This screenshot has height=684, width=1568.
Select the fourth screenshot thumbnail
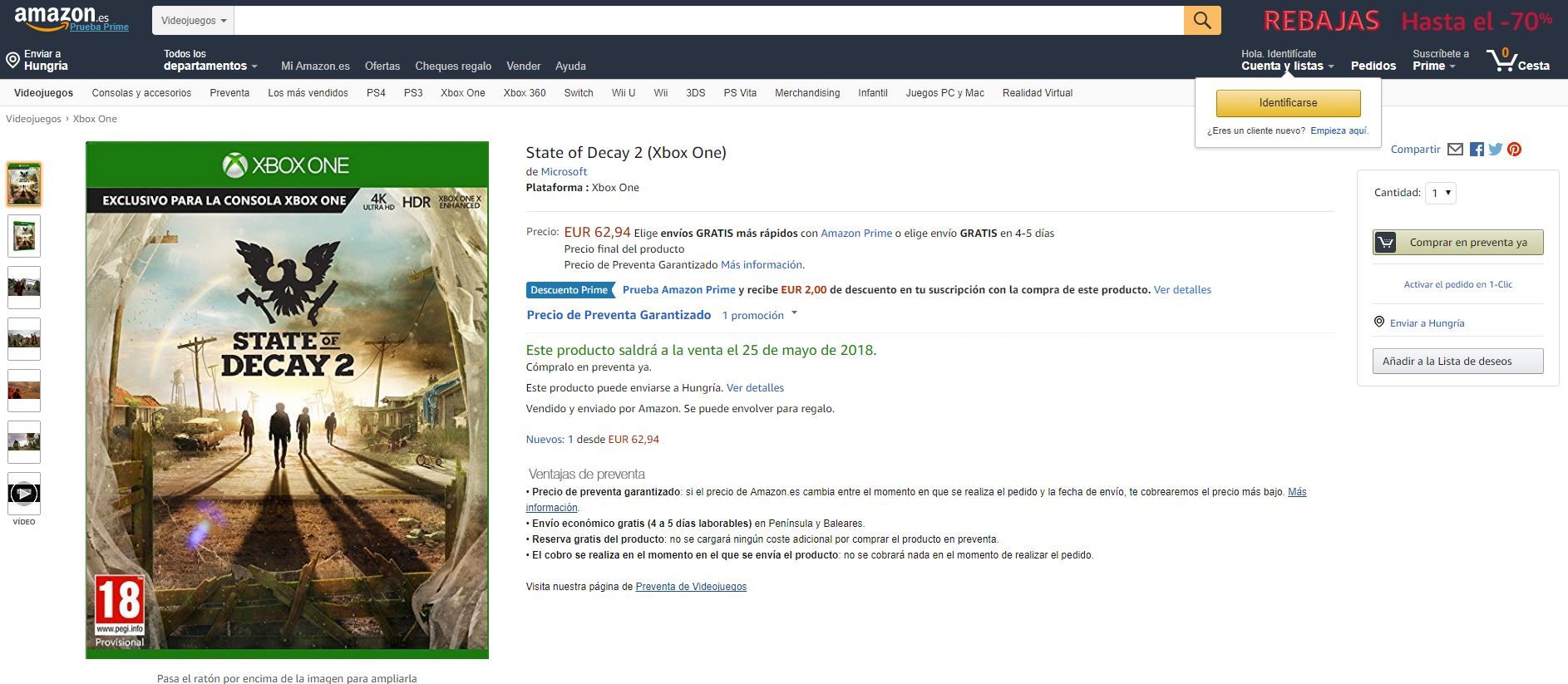pos(24,339)
